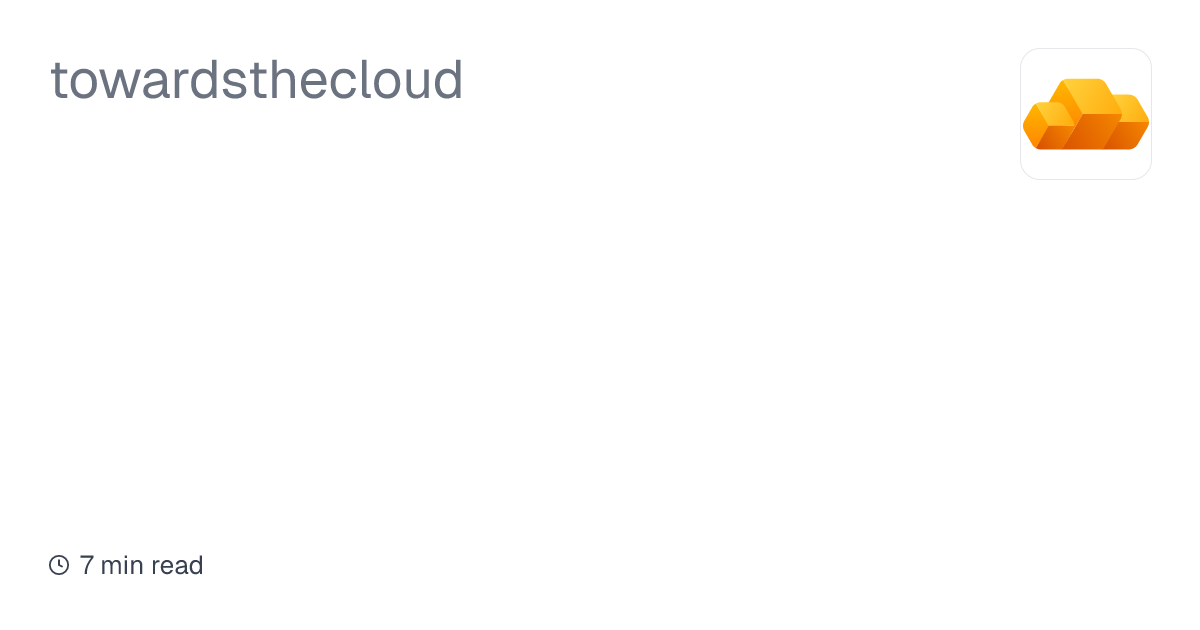Image resolution: width=1200 pixels, height=630 pixels.
Task: Click the number 7 in read time
Action: click(x=87, y=565)
